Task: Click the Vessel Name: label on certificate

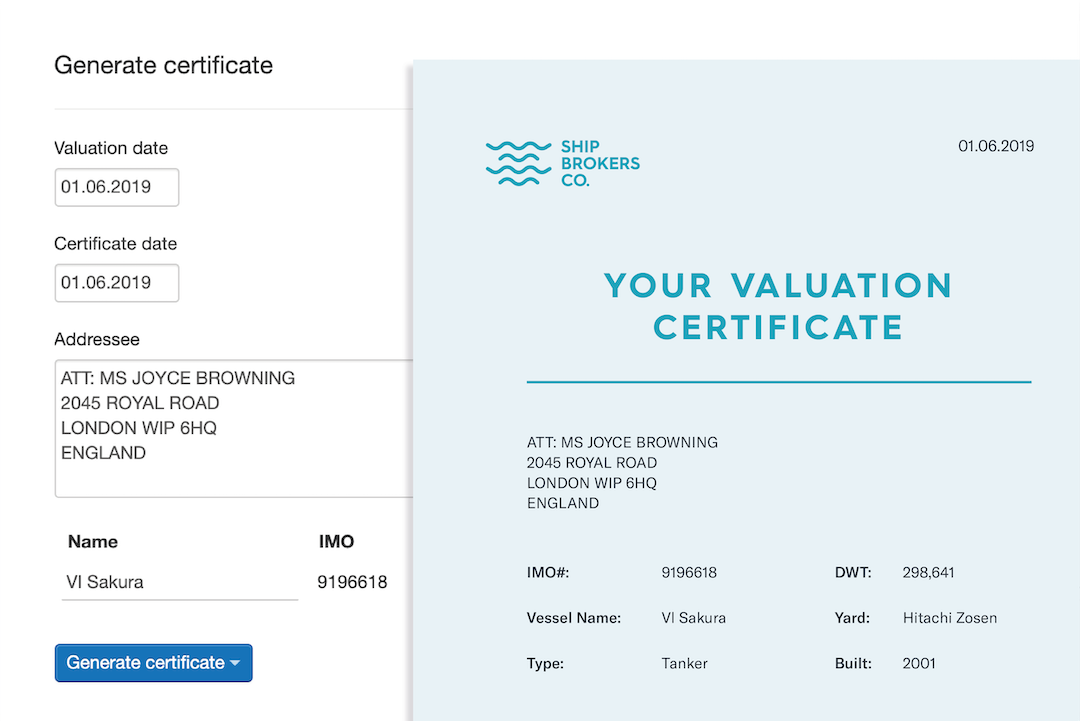Action: point(574,618)
